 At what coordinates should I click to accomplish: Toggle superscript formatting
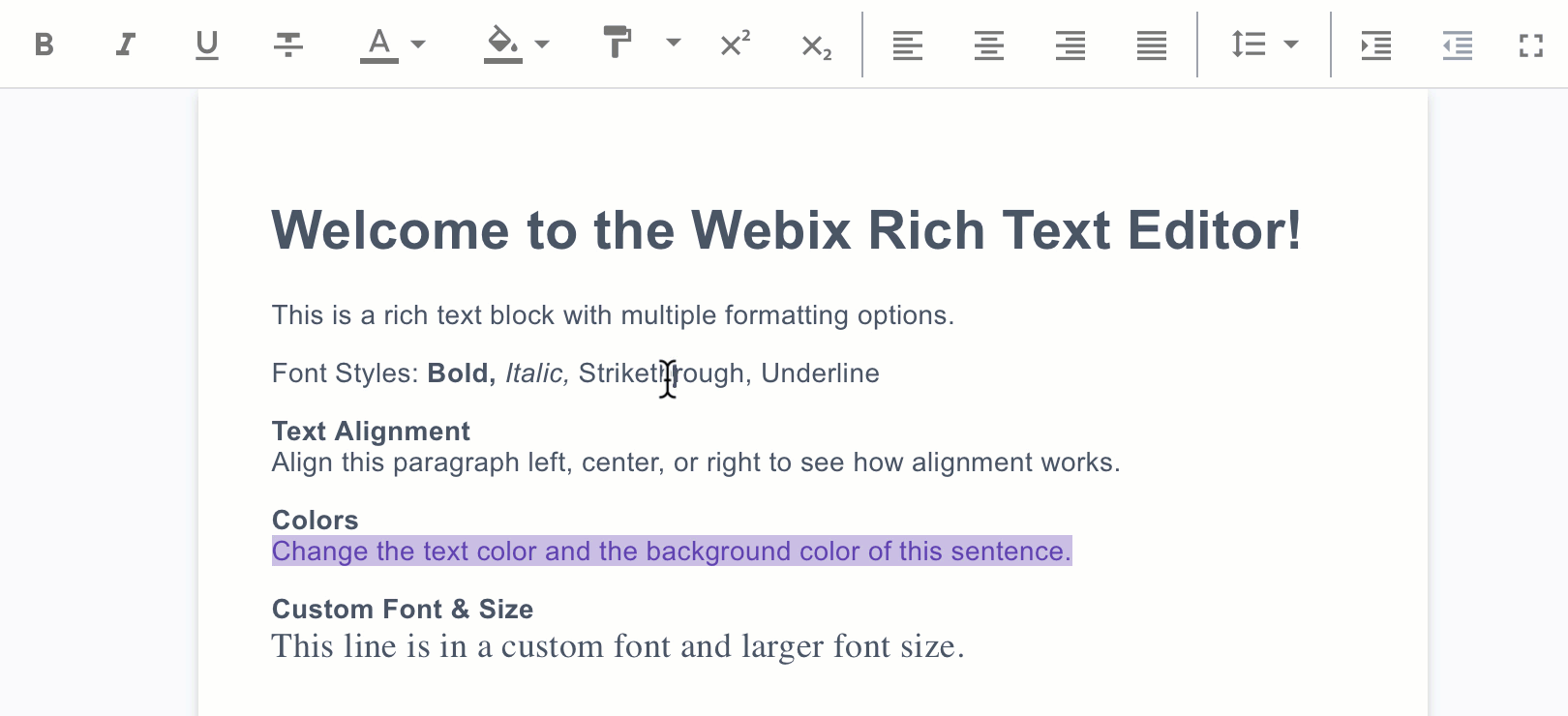[x=735, y=44]
